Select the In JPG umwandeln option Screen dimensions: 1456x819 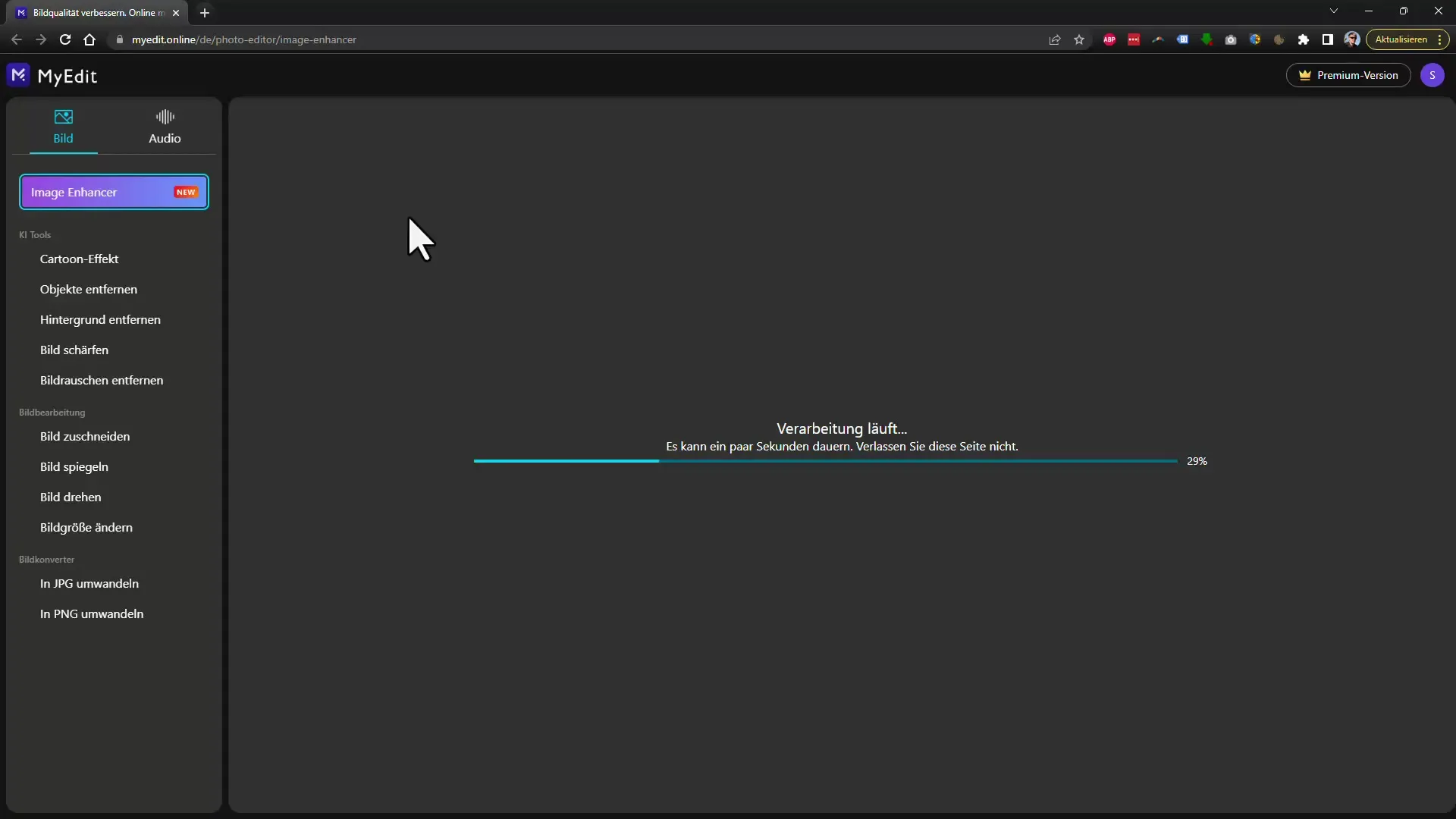[x=89, y=583]
